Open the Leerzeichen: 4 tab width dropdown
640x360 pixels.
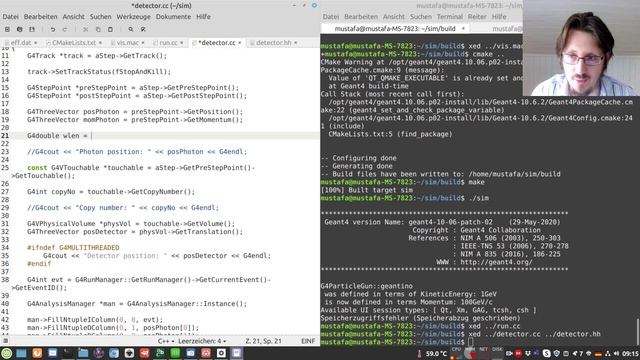202,341
